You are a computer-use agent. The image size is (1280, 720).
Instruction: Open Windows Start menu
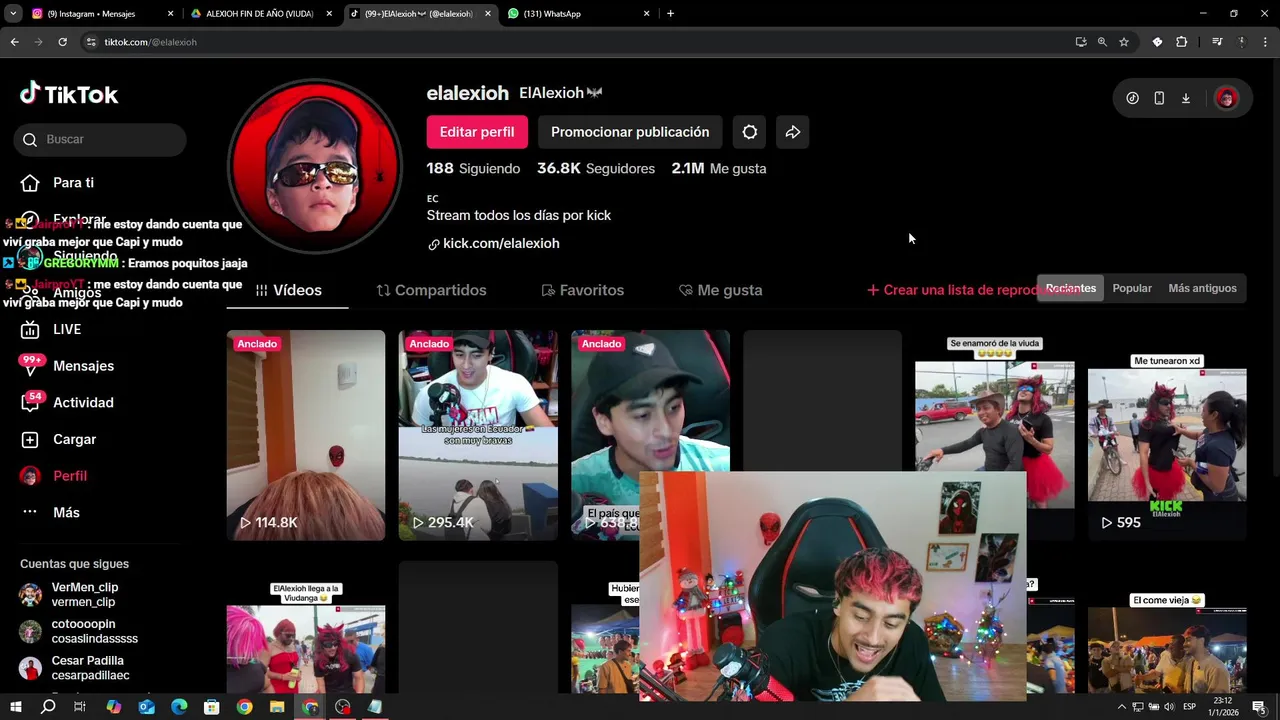coord(15,707)
